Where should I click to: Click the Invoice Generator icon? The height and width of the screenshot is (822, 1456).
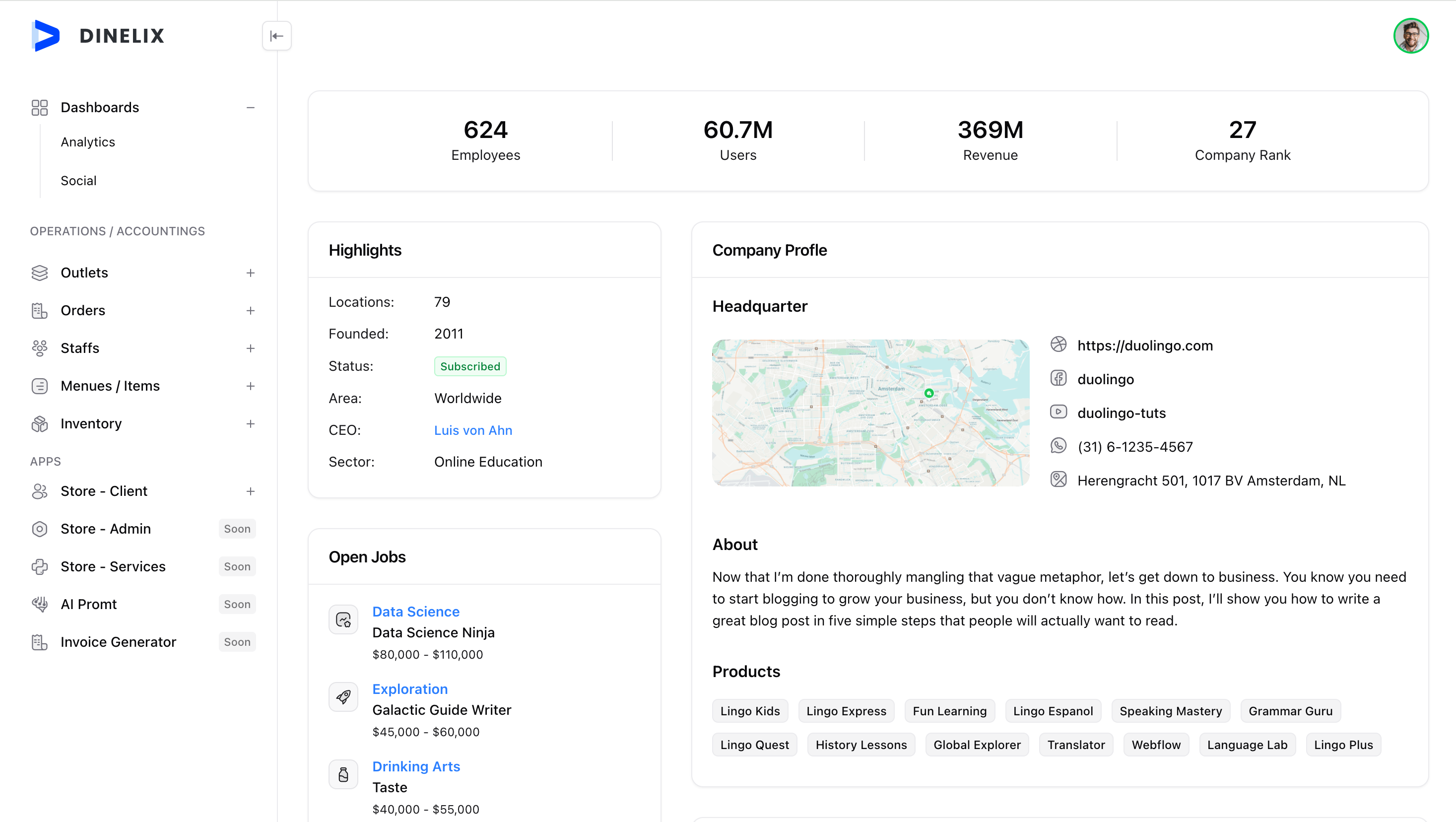[x=39, y=642]
